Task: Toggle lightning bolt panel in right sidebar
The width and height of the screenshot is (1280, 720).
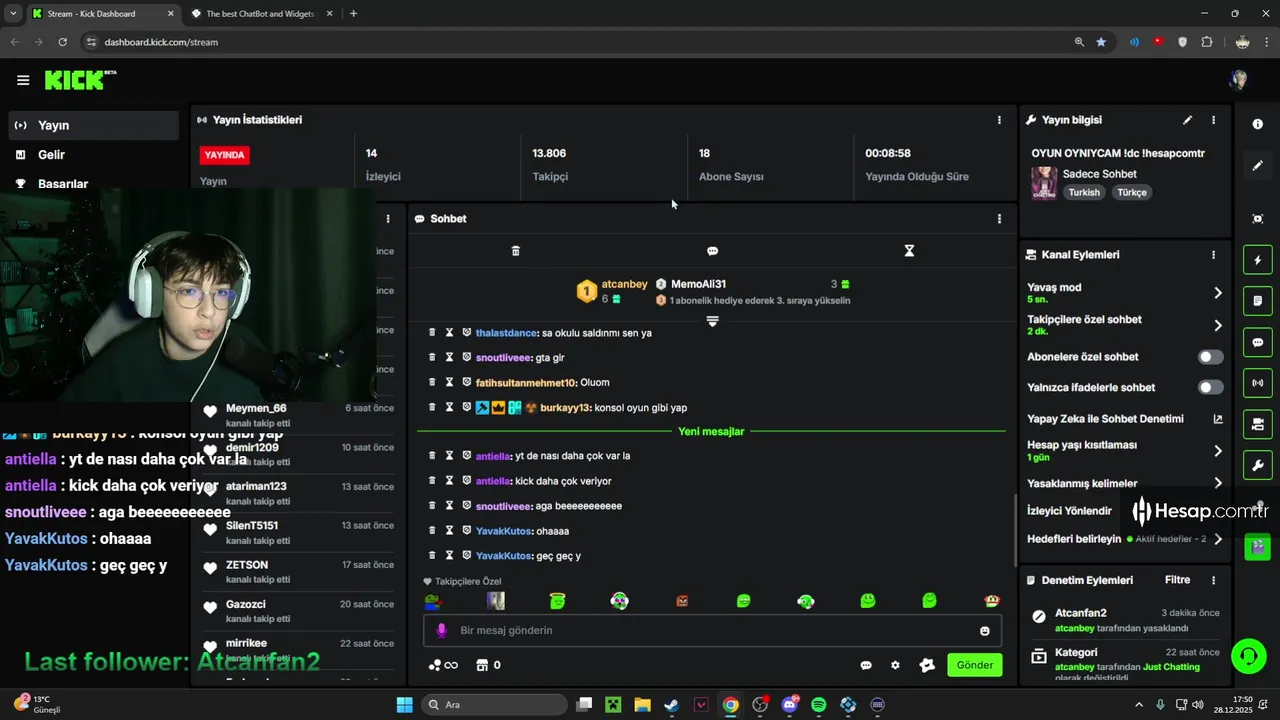Action: 1257,260
